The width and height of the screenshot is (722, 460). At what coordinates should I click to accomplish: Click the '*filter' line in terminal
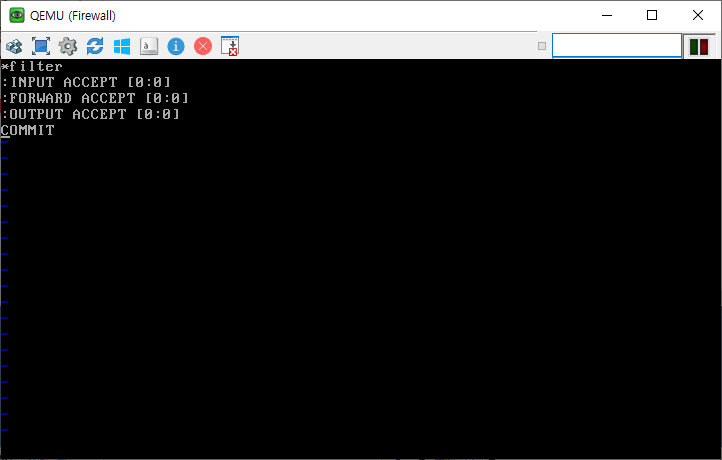pyautogui.click(x=31, y=66)
